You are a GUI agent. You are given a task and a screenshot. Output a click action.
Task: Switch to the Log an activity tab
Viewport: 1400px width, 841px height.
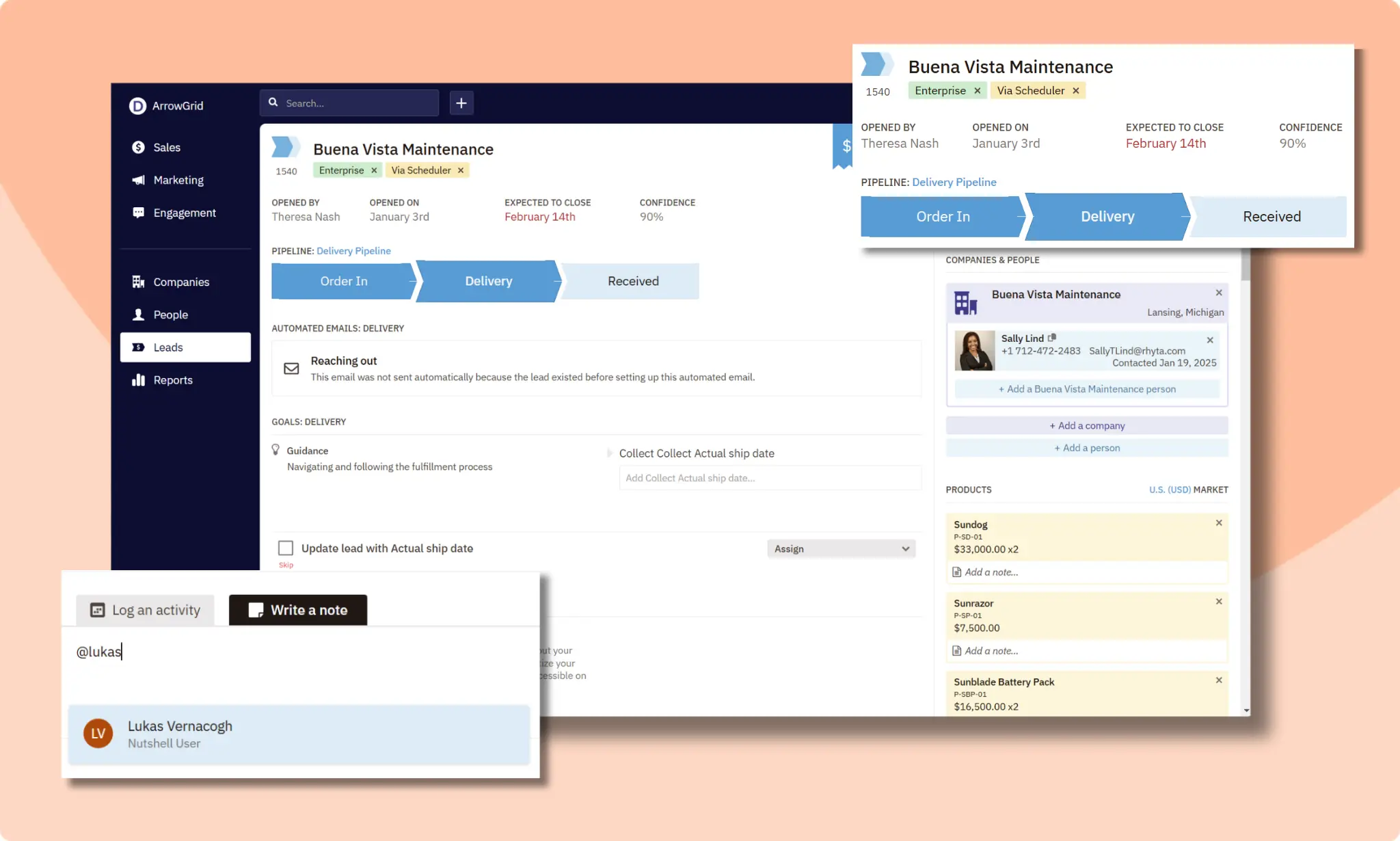pos(144,609)
